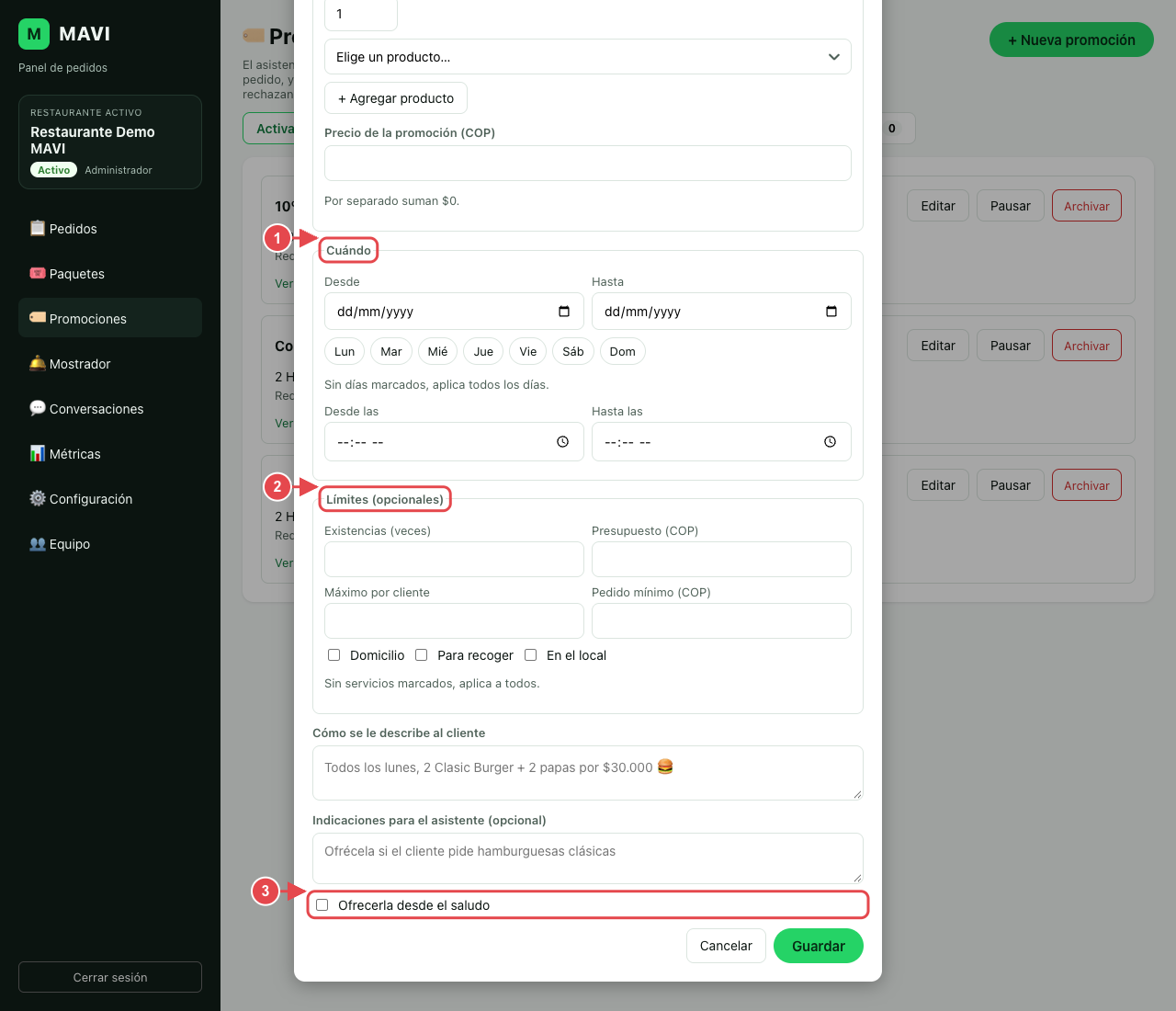Click the Agregar producto button
This screenshot has width=1176, height=1011.
[x=396, y=98]
